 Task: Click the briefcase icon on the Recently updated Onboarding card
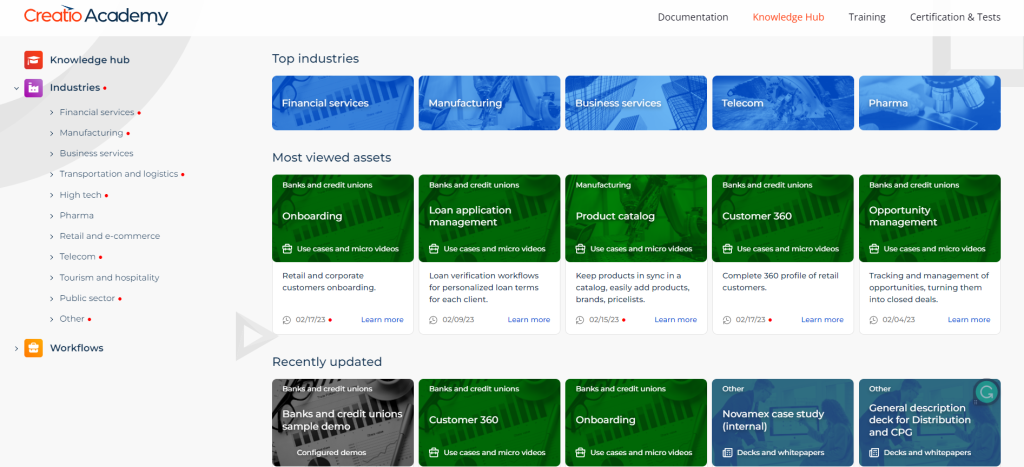(581, 453)
